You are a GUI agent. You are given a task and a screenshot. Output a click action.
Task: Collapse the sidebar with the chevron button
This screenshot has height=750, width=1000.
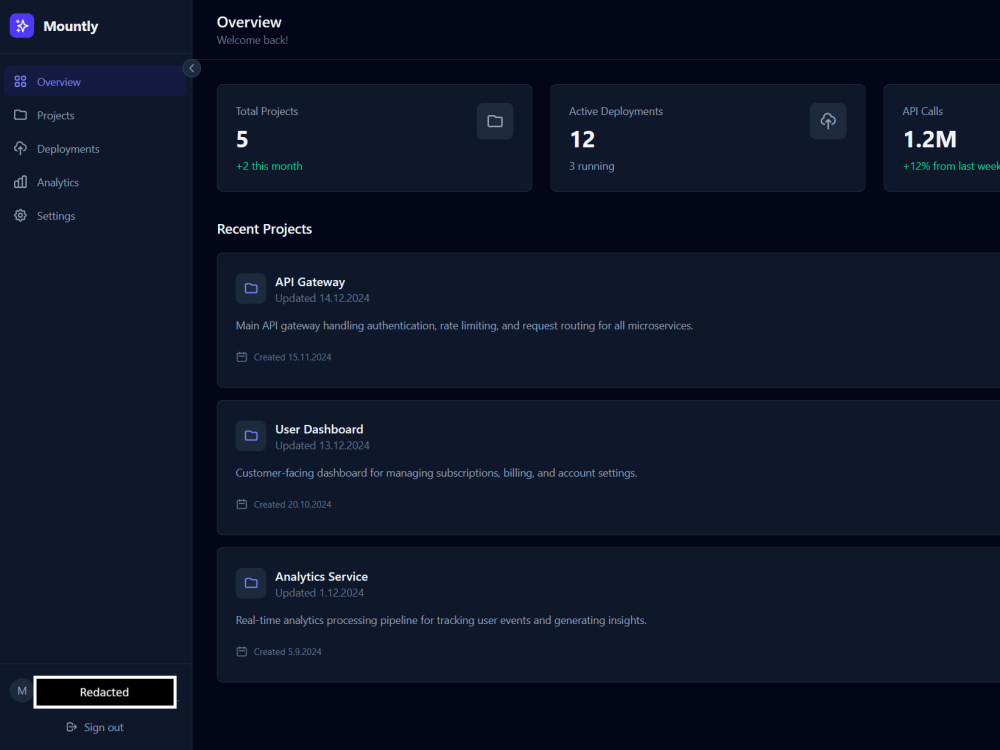pyautogui.click(x=191, y=68)
